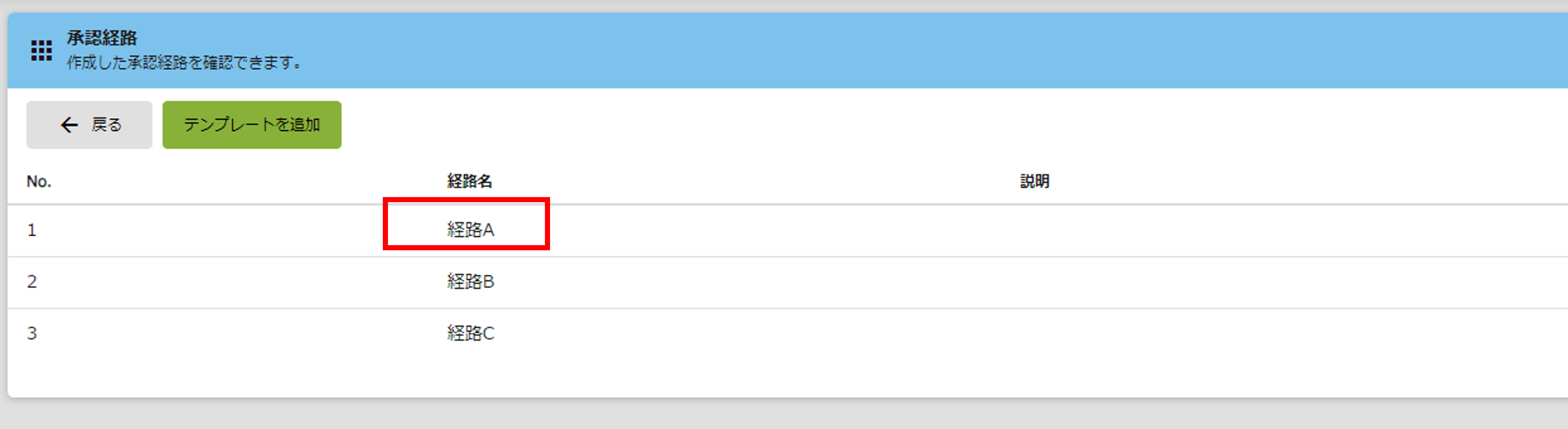Select row number 3

coord(32,334)
